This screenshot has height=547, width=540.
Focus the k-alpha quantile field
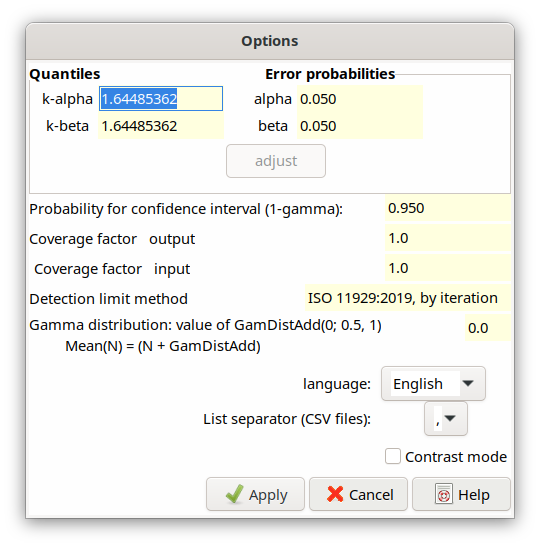[x=161, y=99]
